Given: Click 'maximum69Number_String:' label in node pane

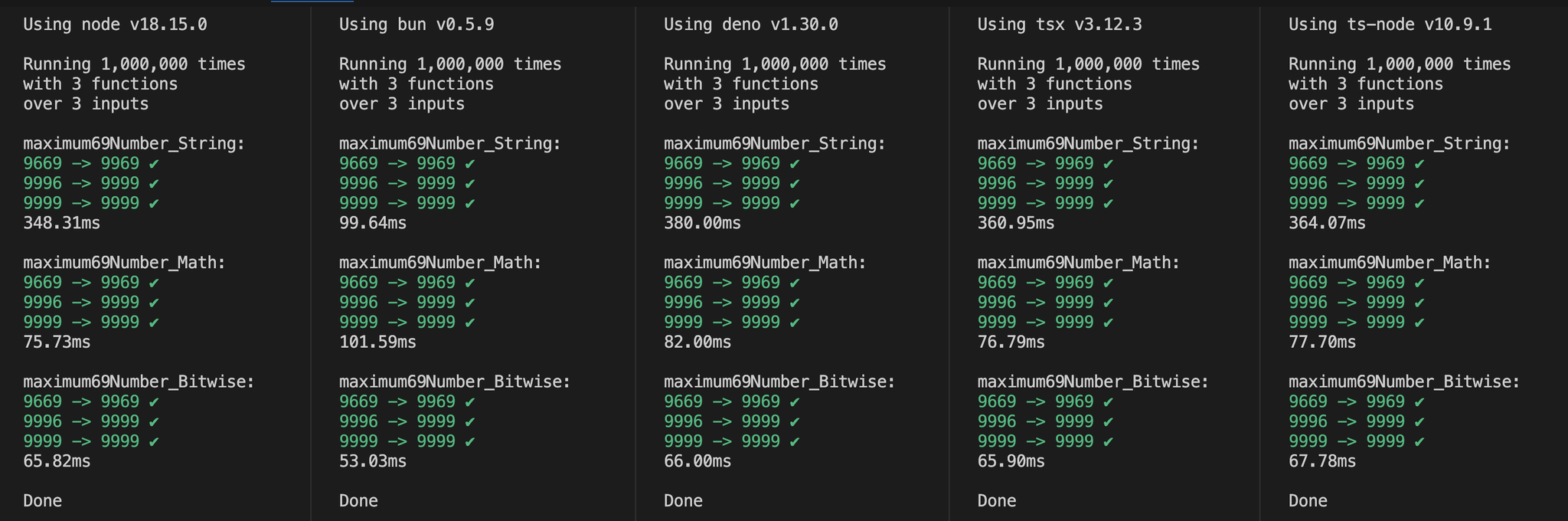Looking at the screenshot, I should click(x=134, y=143).
